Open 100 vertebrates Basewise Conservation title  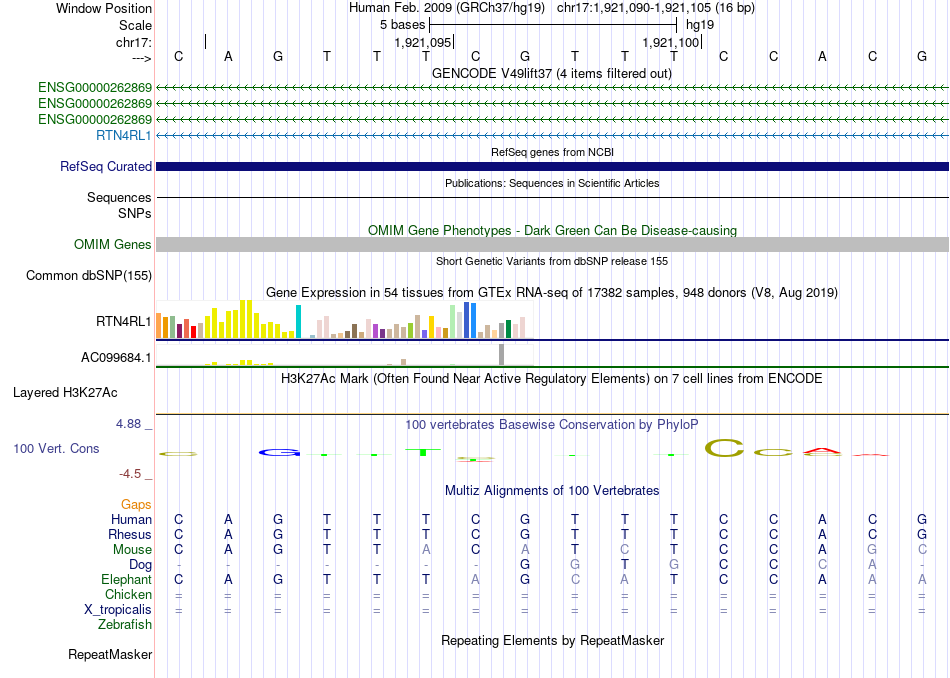552,425
